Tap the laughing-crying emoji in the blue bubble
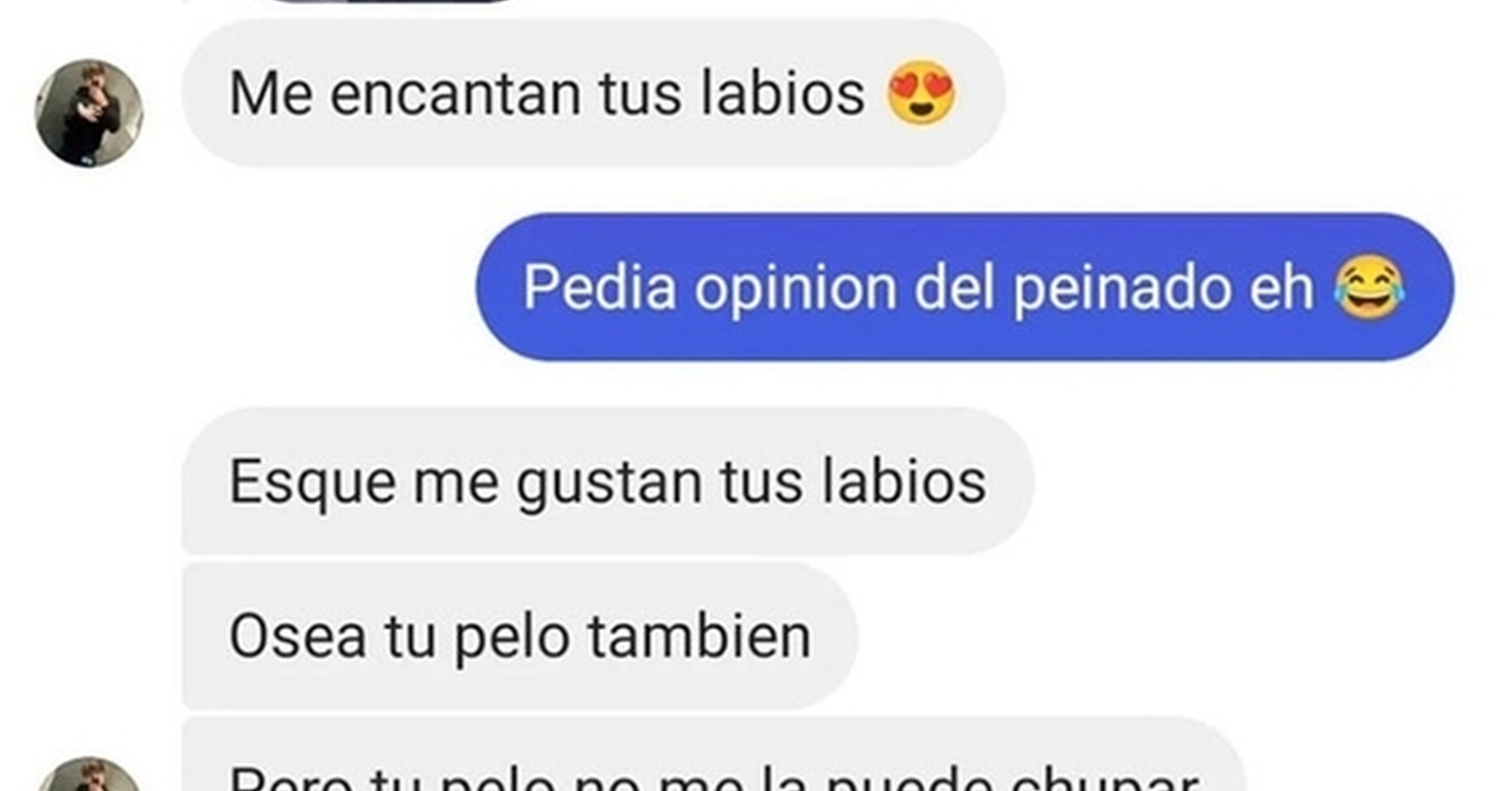Viewport: 1512px width, 791px height. [x=1370, y=287]
